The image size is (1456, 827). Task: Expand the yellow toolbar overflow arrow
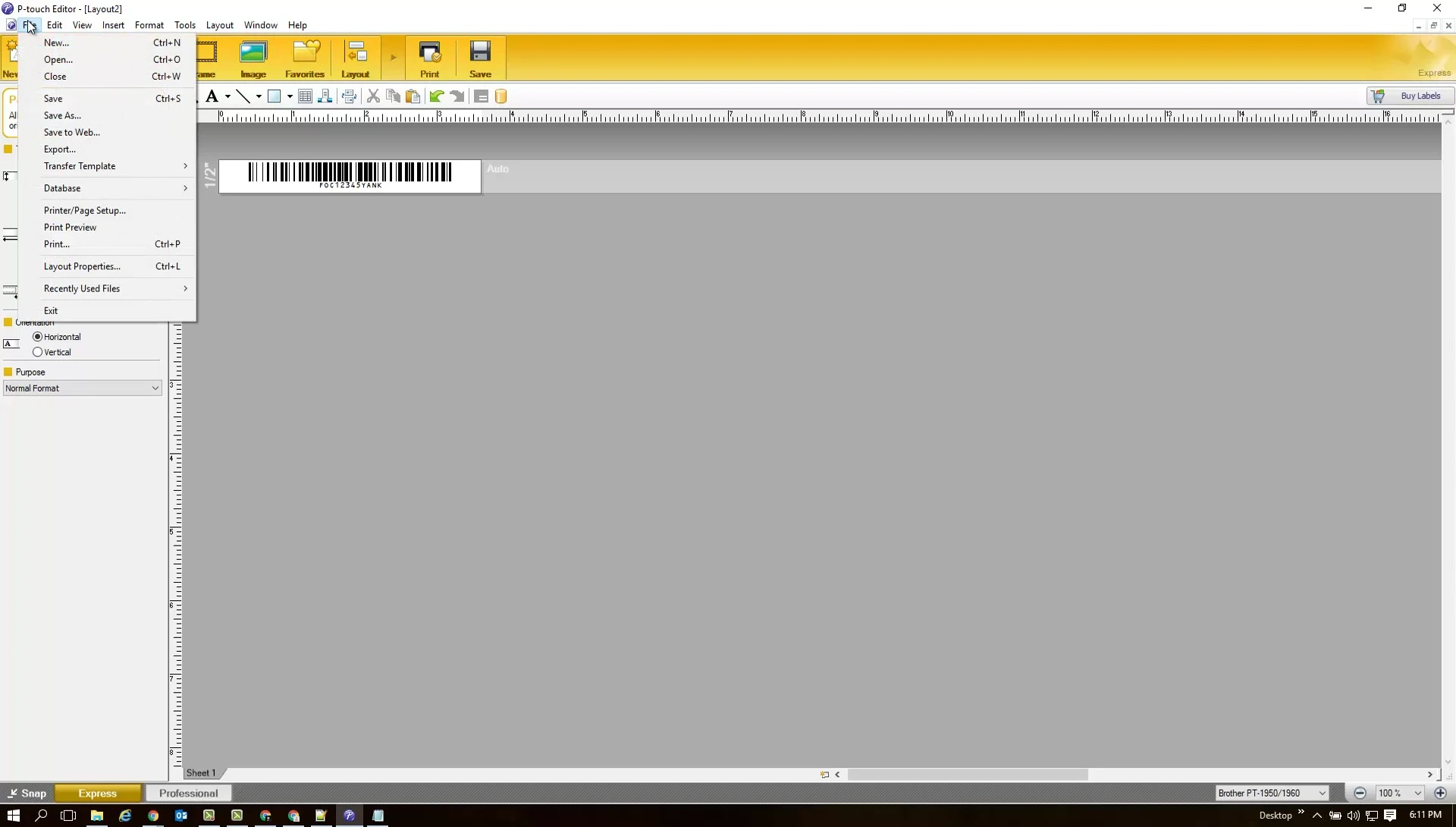[393, 58]
